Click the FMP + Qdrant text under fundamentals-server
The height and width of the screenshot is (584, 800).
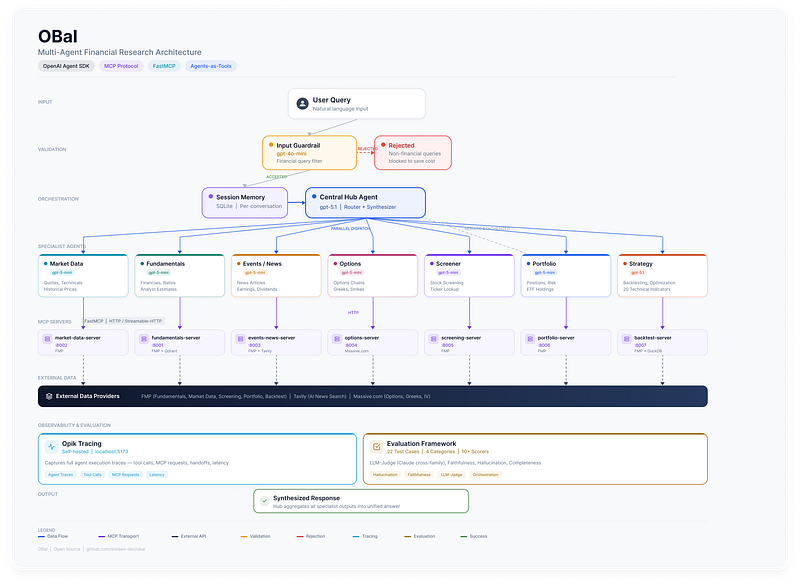tap(164, 351)
